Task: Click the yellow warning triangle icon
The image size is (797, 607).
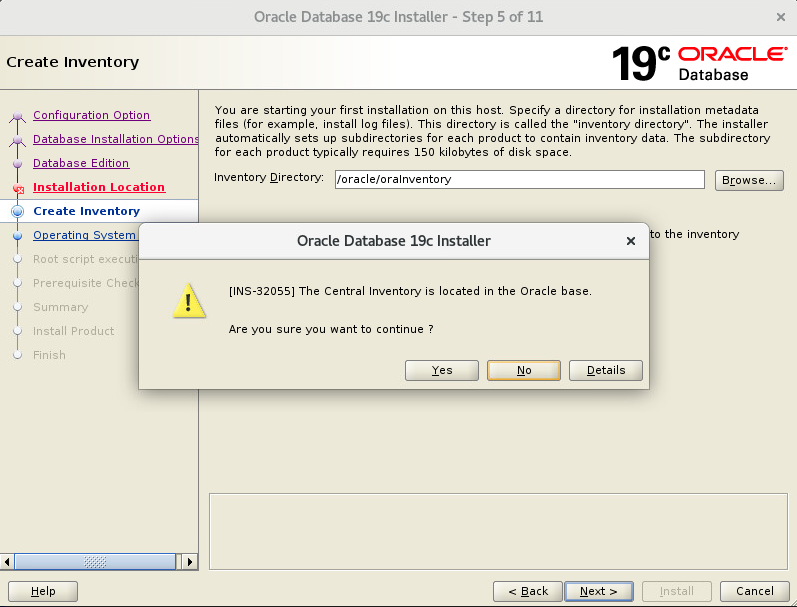Action: [189, 300]
